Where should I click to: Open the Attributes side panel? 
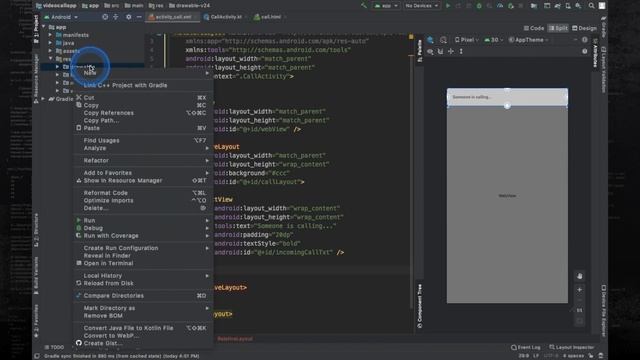[x=596, y=54]
